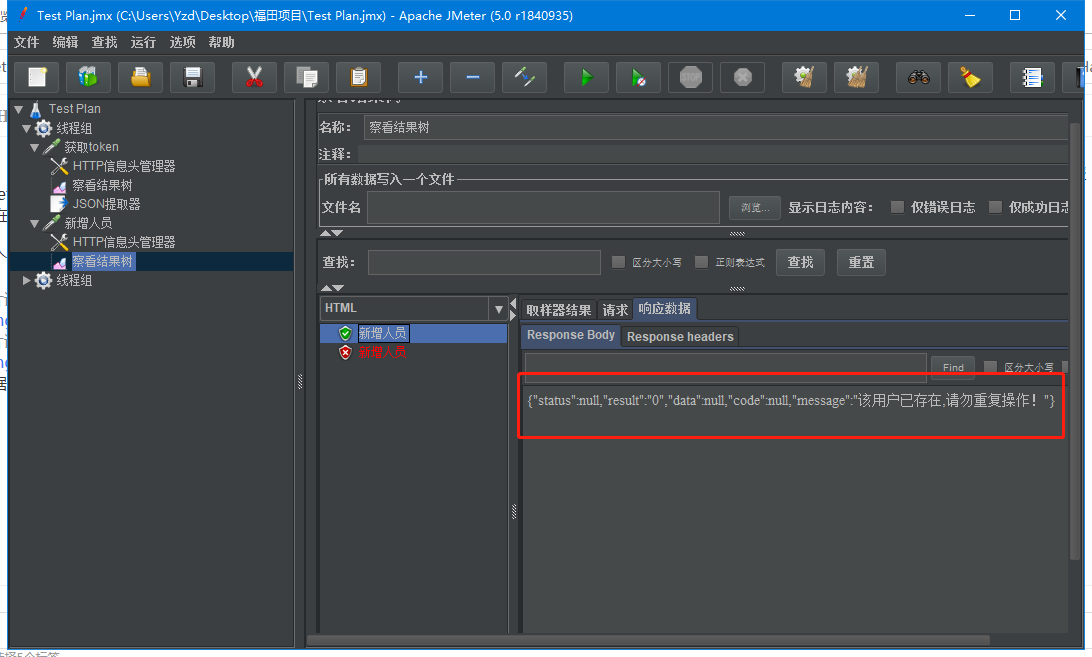Copy the selected element via toolbar

tap(306, 77)
